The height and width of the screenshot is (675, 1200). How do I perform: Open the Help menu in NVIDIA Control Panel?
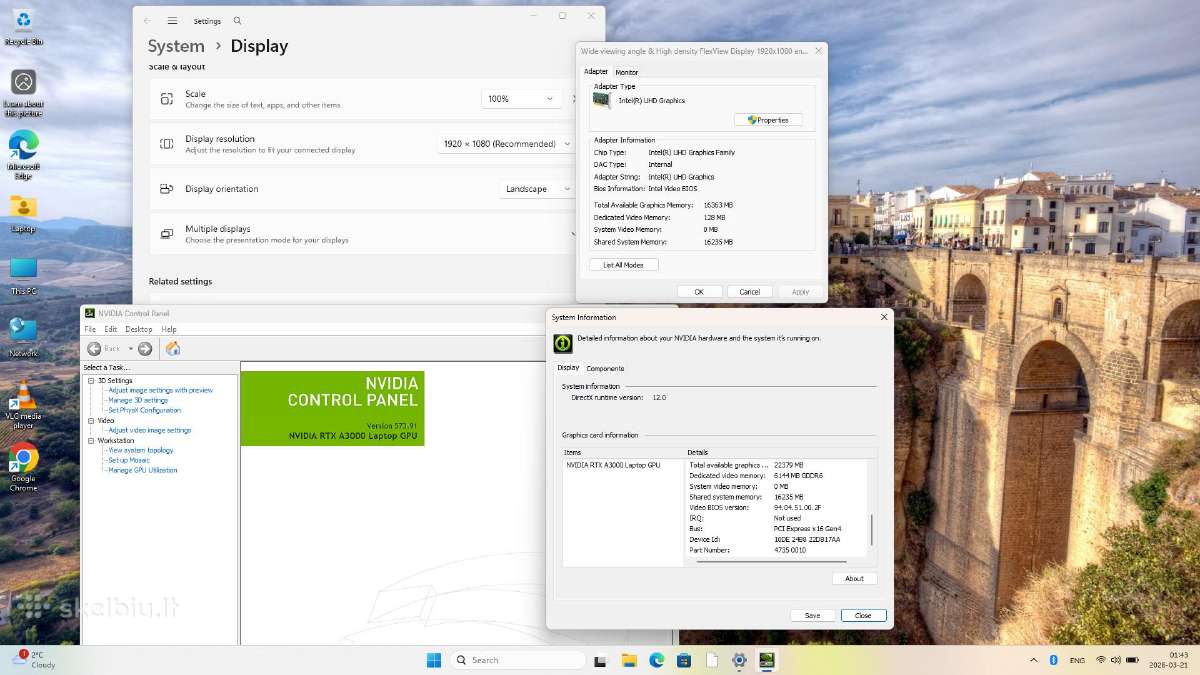[169, 329]
